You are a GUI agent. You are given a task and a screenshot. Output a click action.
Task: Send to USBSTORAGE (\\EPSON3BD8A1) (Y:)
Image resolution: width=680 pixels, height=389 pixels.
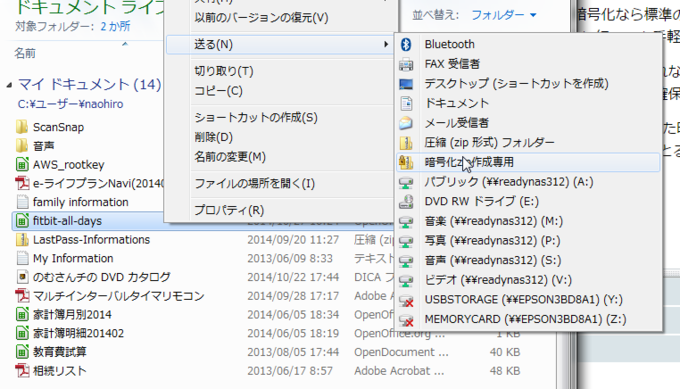528,300
